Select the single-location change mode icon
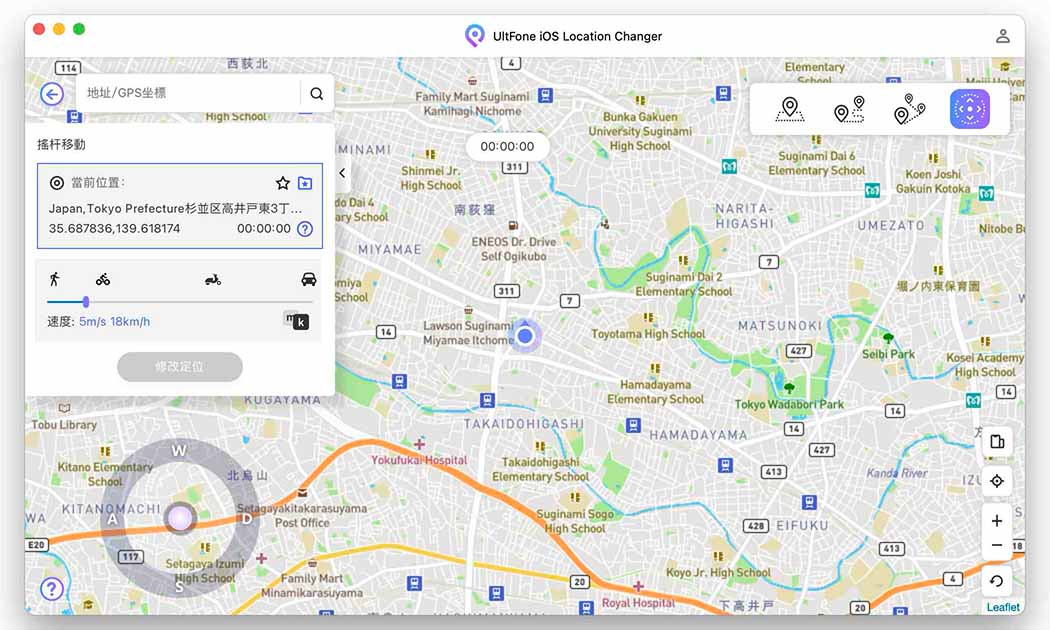 tap(790, 110)
